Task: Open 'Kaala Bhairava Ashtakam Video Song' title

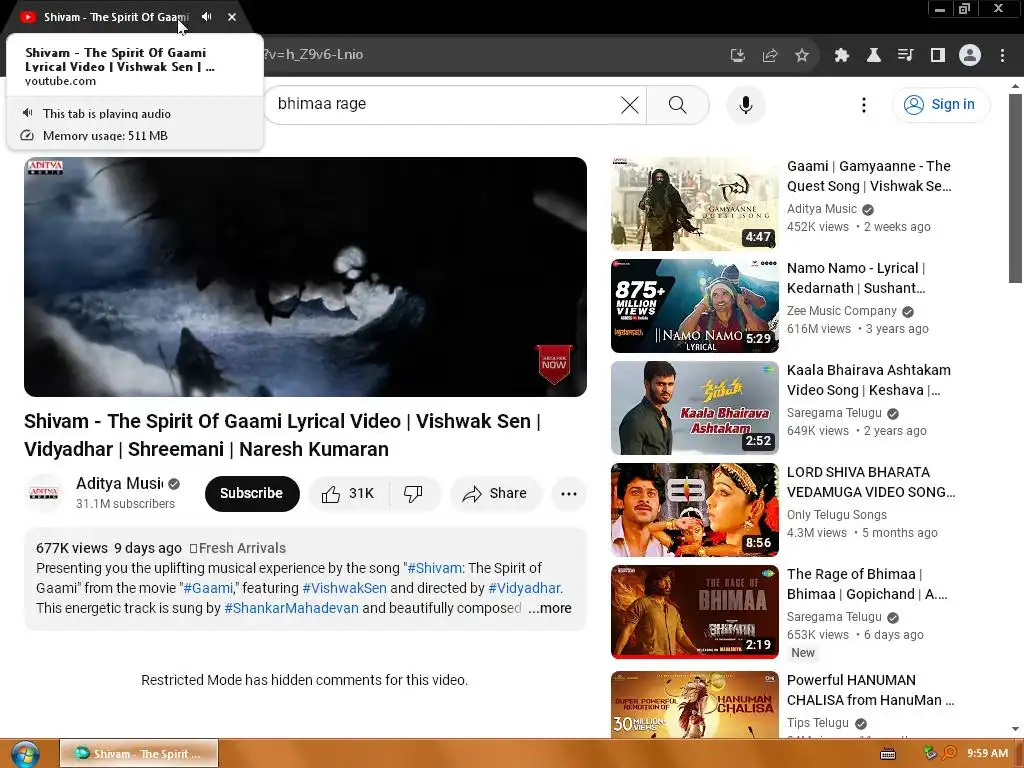Action: point(869,380)
